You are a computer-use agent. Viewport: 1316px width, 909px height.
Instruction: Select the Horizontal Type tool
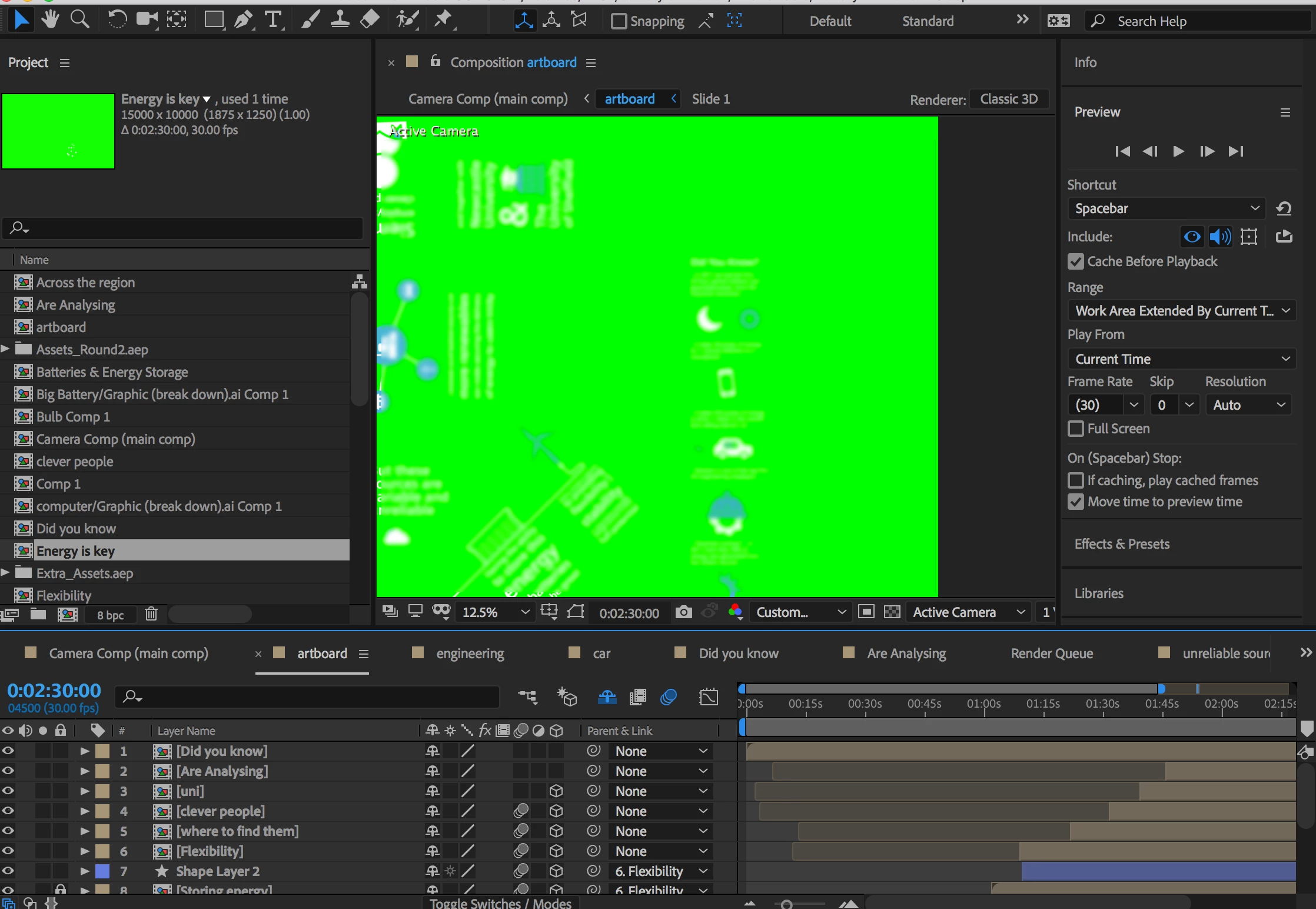point(273,20)
